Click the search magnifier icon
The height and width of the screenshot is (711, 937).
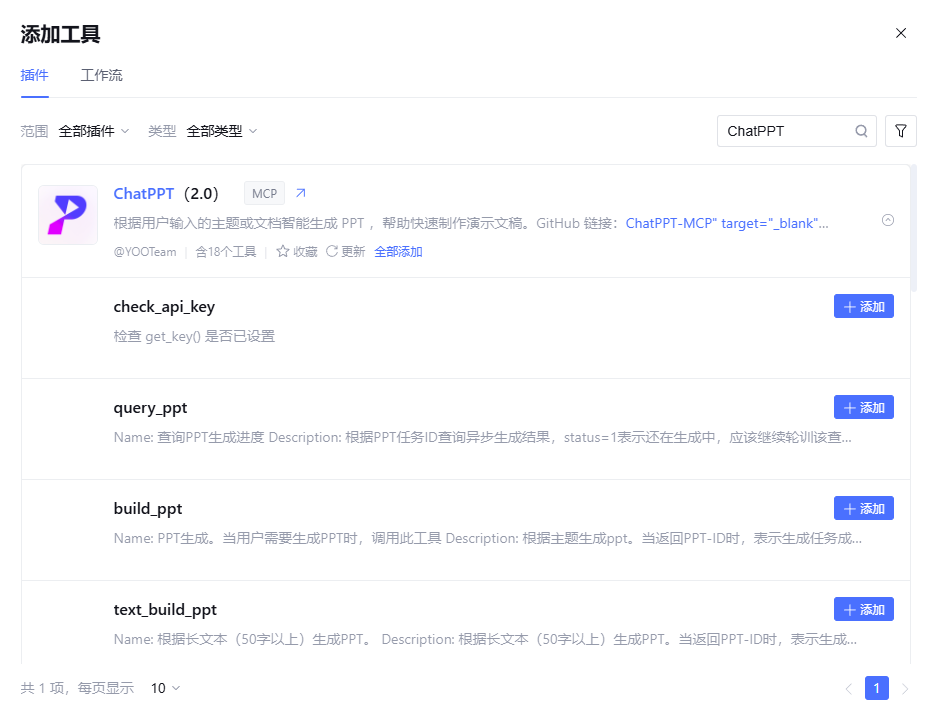pos(861,131)
